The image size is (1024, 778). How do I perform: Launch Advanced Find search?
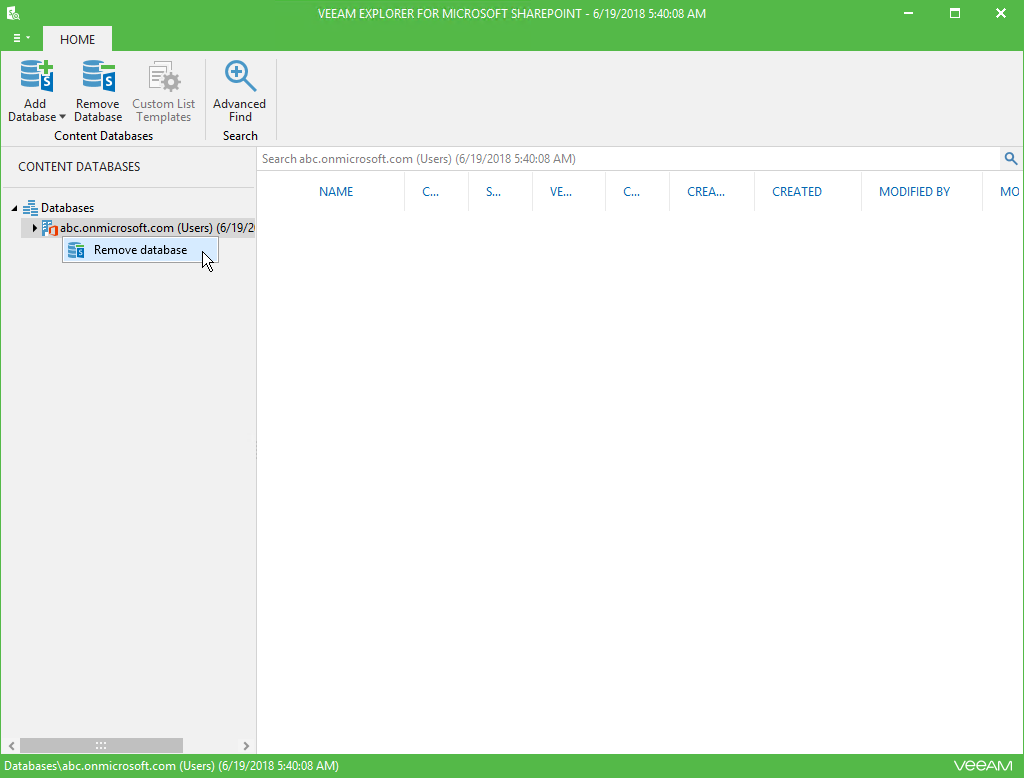coord(240,91)
